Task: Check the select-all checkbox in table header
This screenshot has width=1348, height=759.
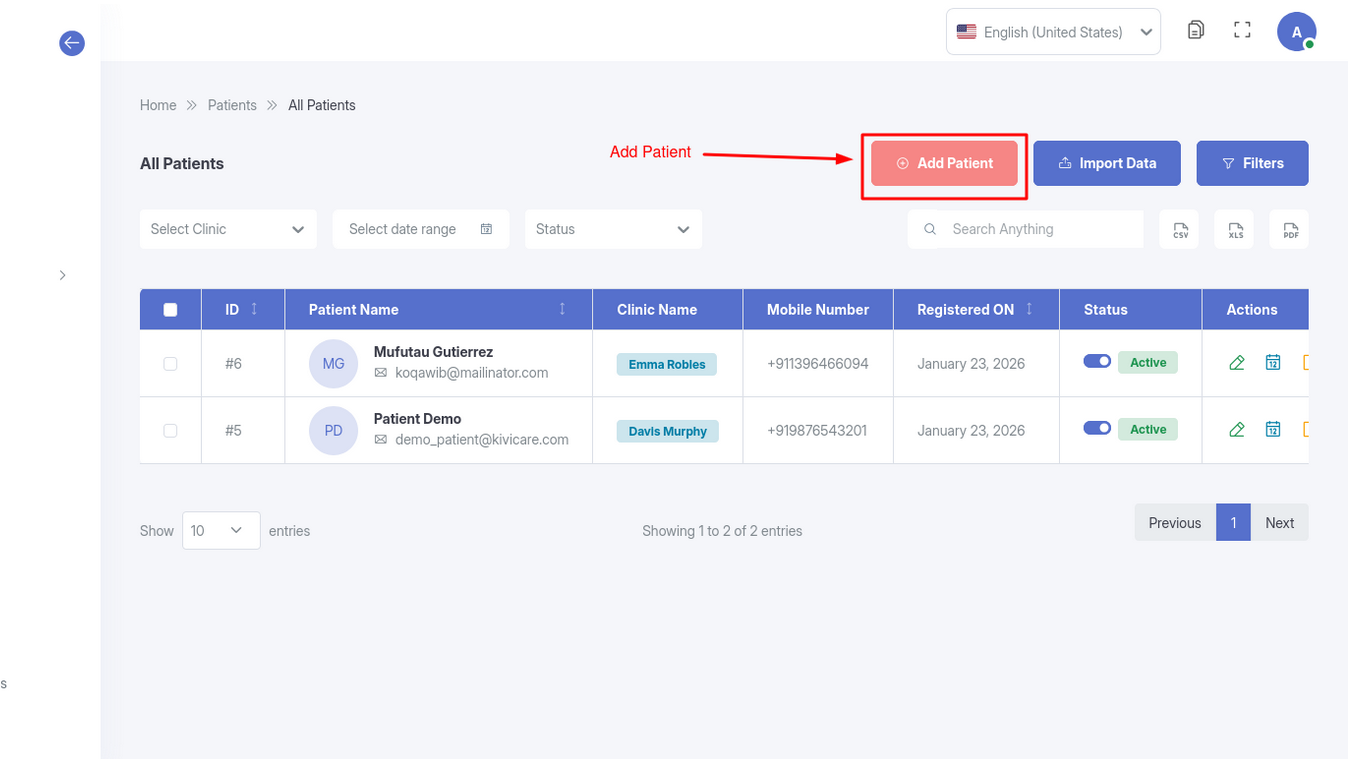Action: (170, 310)
